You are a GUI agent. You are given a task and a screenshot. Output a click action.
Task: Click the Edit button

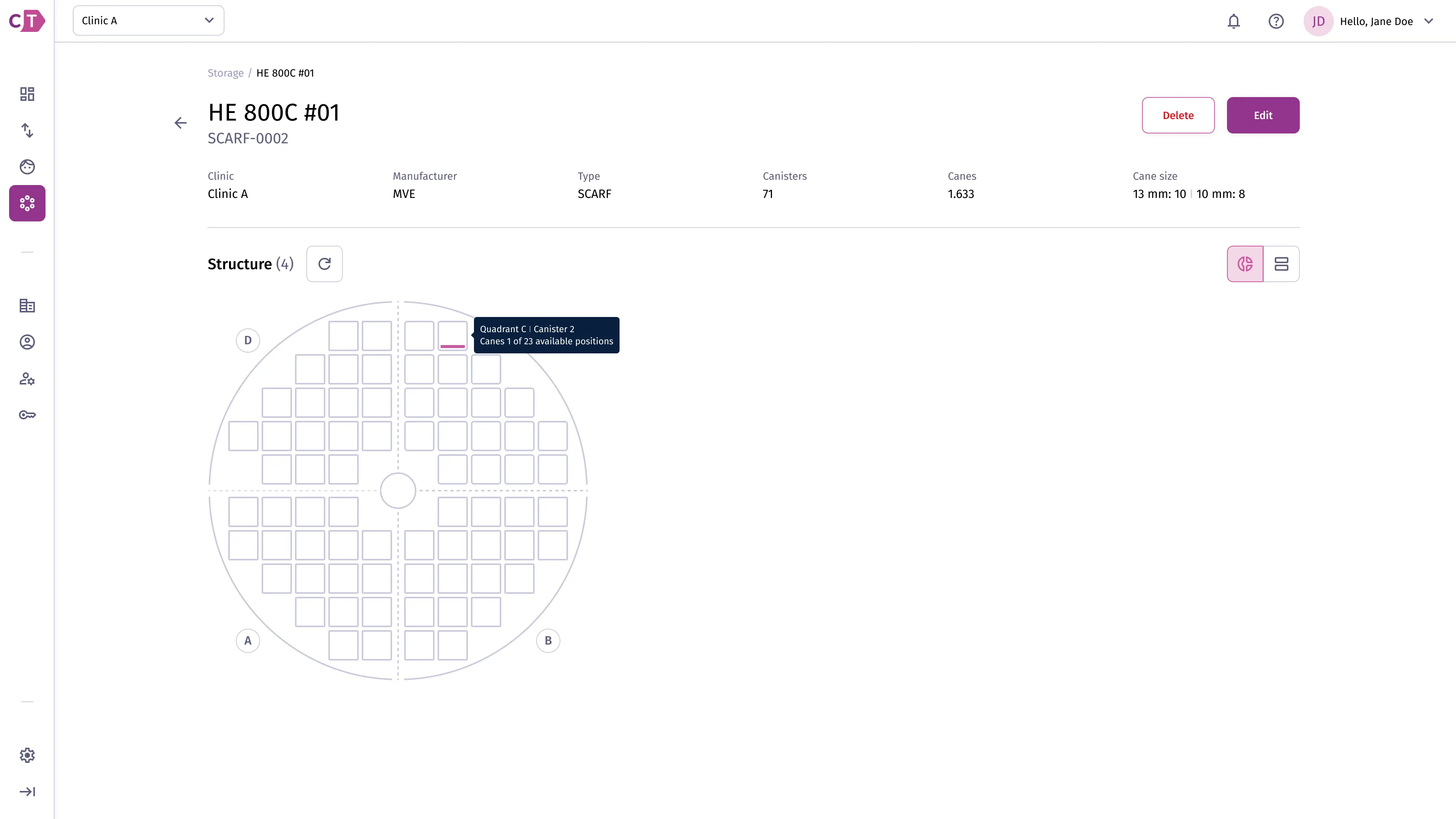(x=1263, y=115)
